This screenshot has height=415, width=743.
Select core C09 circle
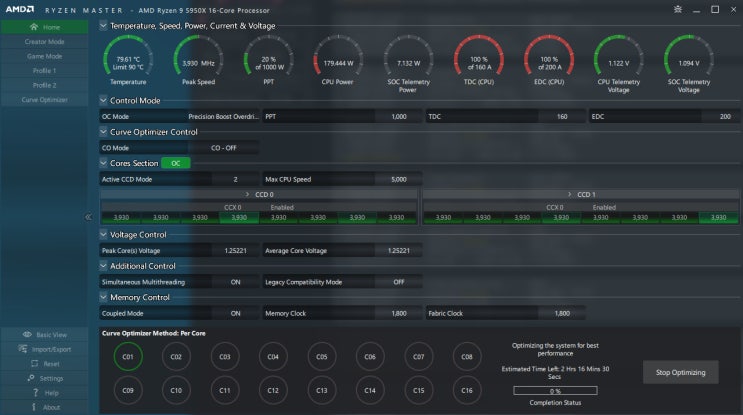(x=128, y=390)
